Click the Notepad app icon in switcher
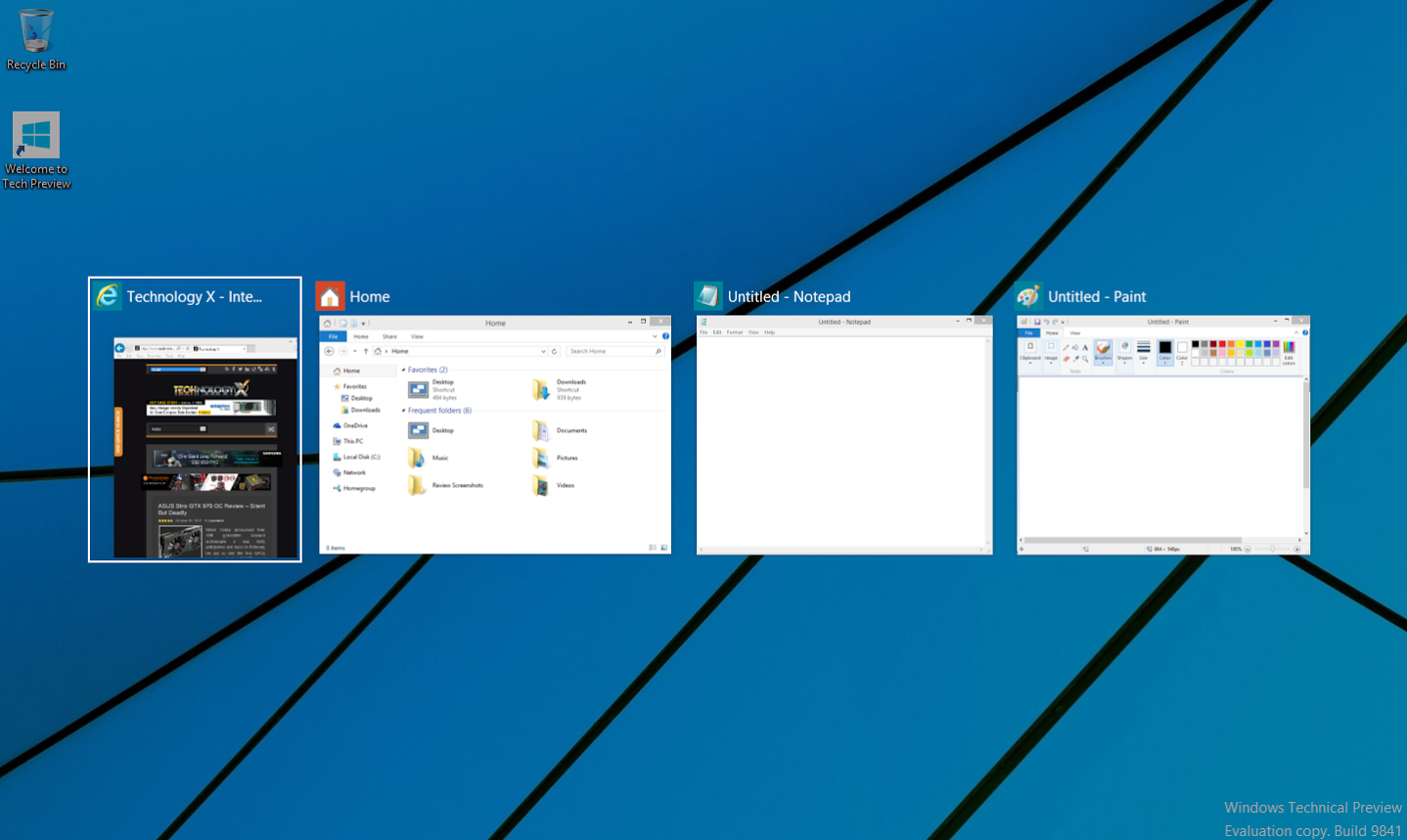 tap(707, 296)
